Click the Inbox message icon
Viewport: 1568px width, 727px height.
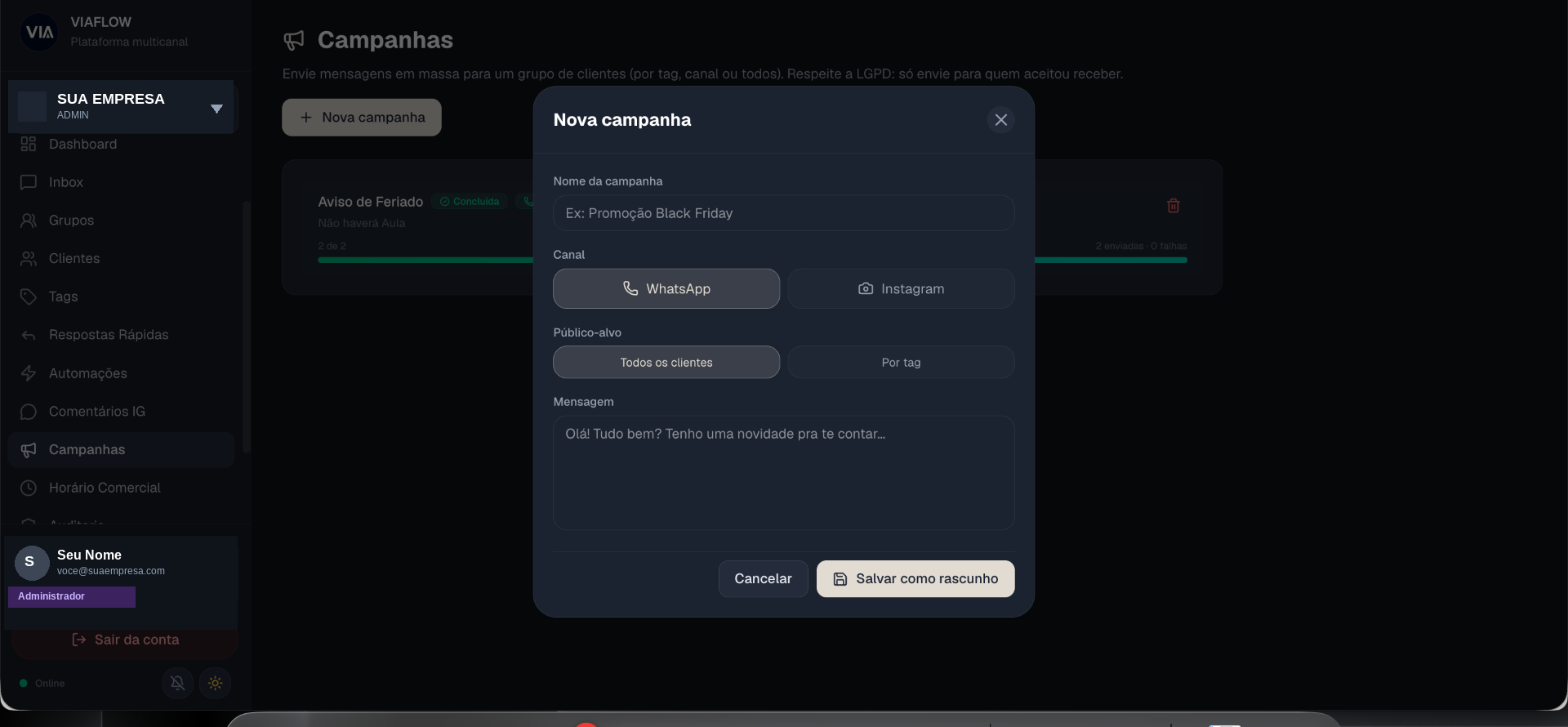click(29, 182)
